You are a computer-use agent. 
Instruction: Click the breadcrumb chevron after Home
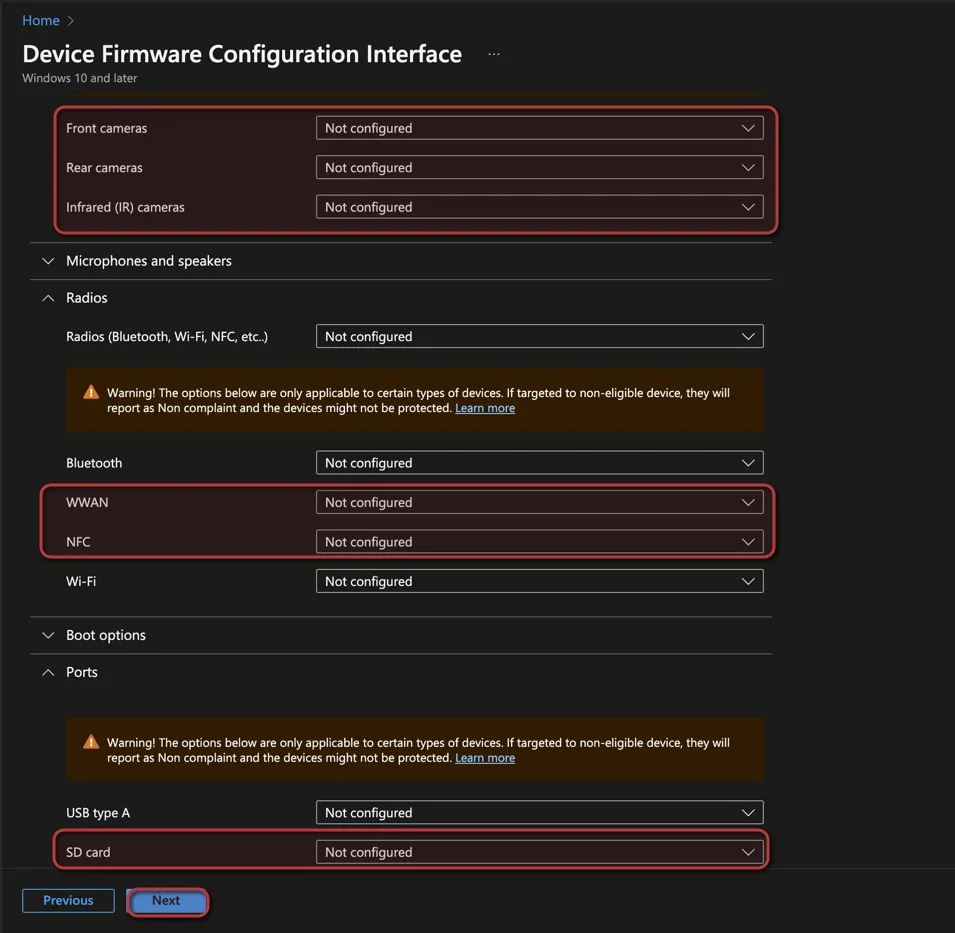(x=71, y=21)
